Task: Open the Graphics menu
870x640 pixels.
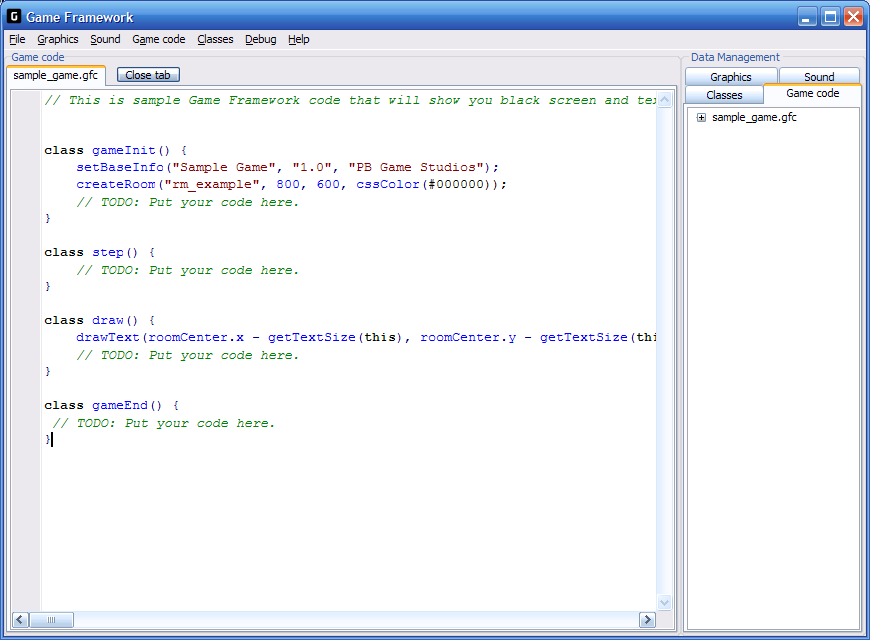Action: click(58, 39)
